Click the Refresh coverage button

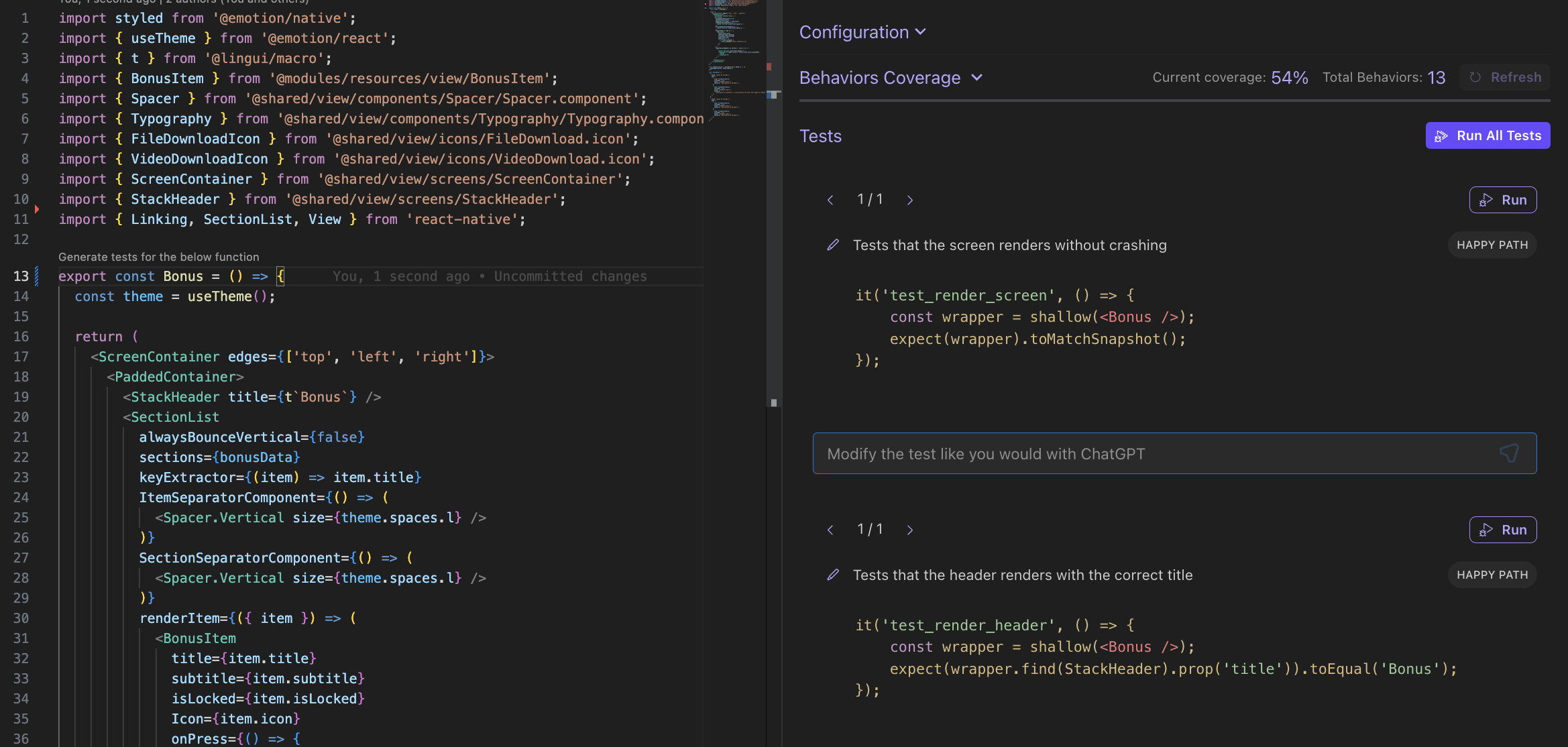(1505, 78)
